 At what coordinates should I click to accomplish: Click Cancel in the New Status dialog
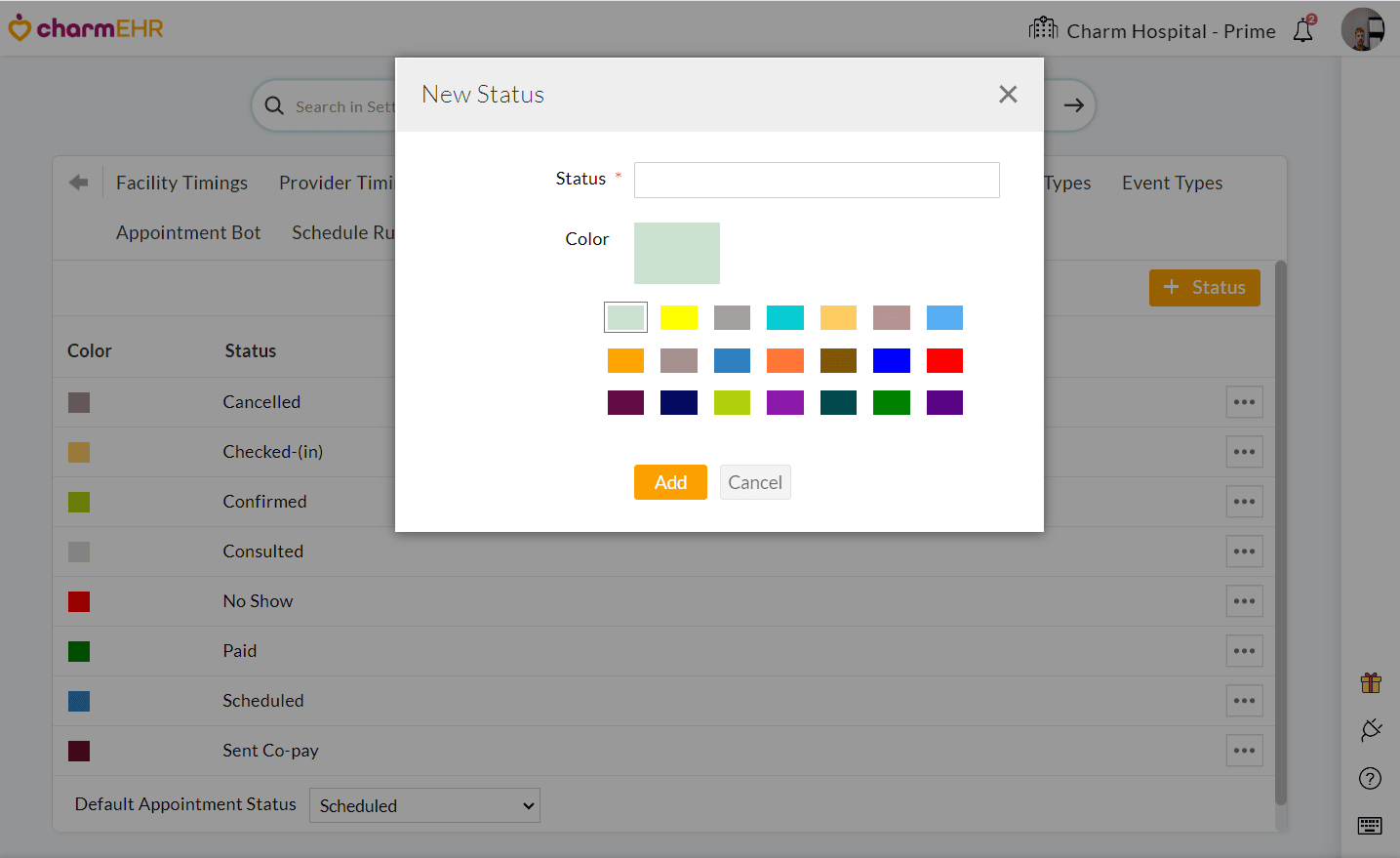coord(755,482)
